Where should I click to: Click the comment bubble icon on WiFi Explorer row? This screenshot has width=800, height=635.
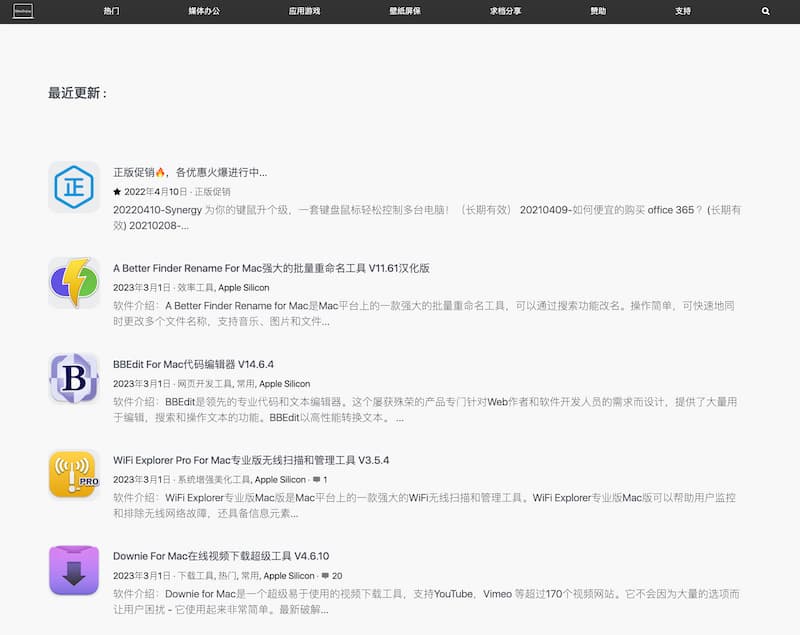pyautogui.click(x=316, y=479)
